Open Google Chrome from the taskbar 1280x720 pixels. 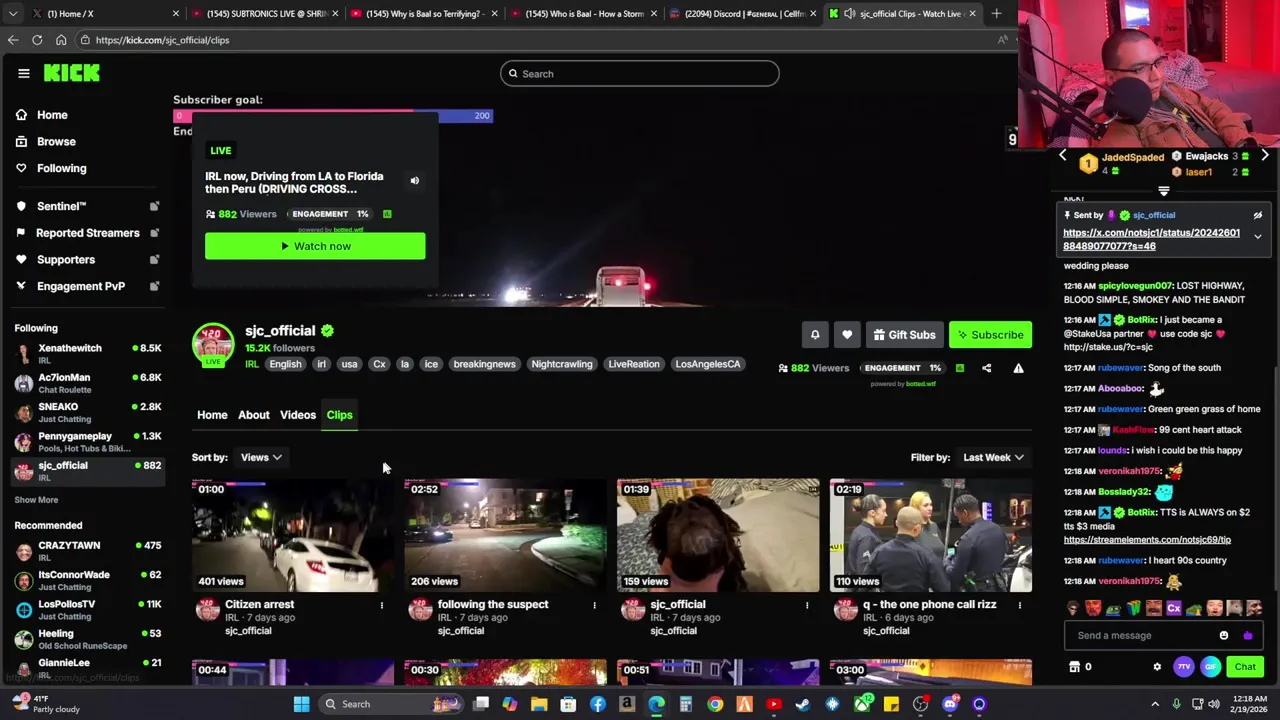point(715,704)
